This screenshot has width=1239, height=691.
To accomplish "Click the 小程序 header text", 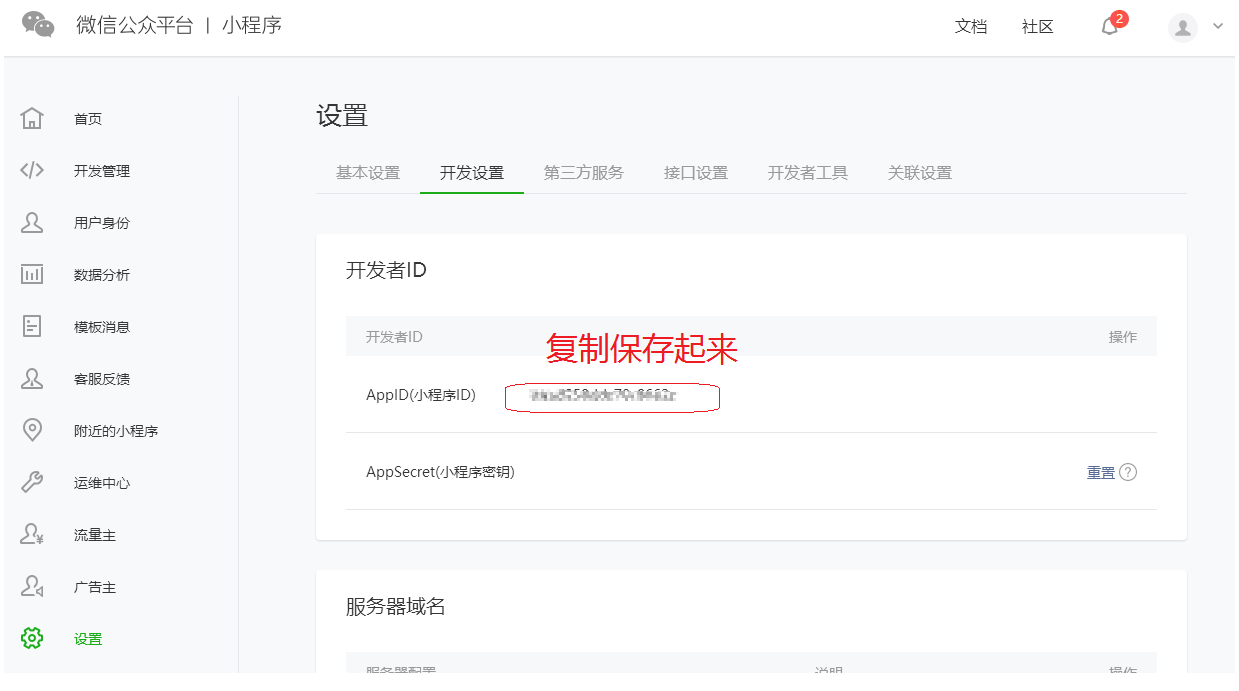I will pos(252,25).
